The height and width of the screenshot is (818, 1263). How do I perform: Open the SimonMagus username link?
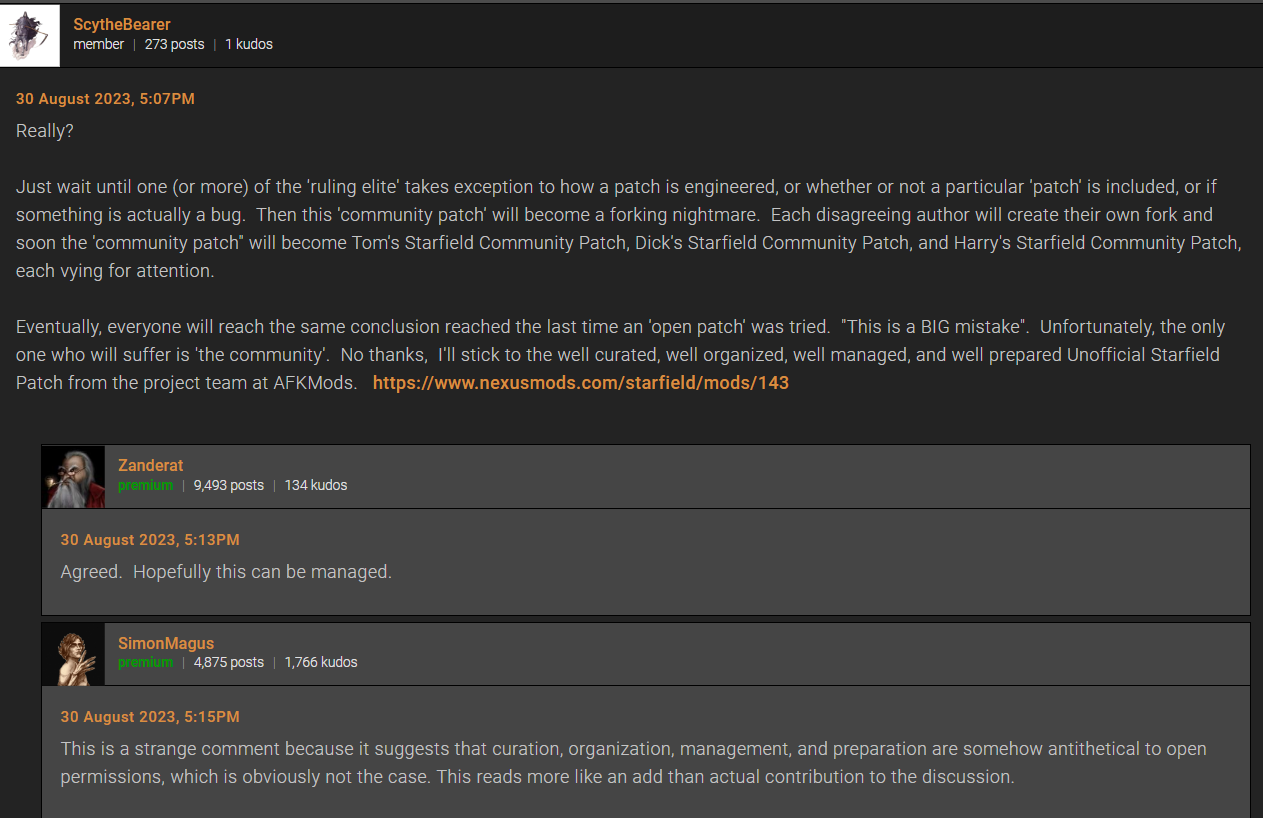(x=166, y=643)
